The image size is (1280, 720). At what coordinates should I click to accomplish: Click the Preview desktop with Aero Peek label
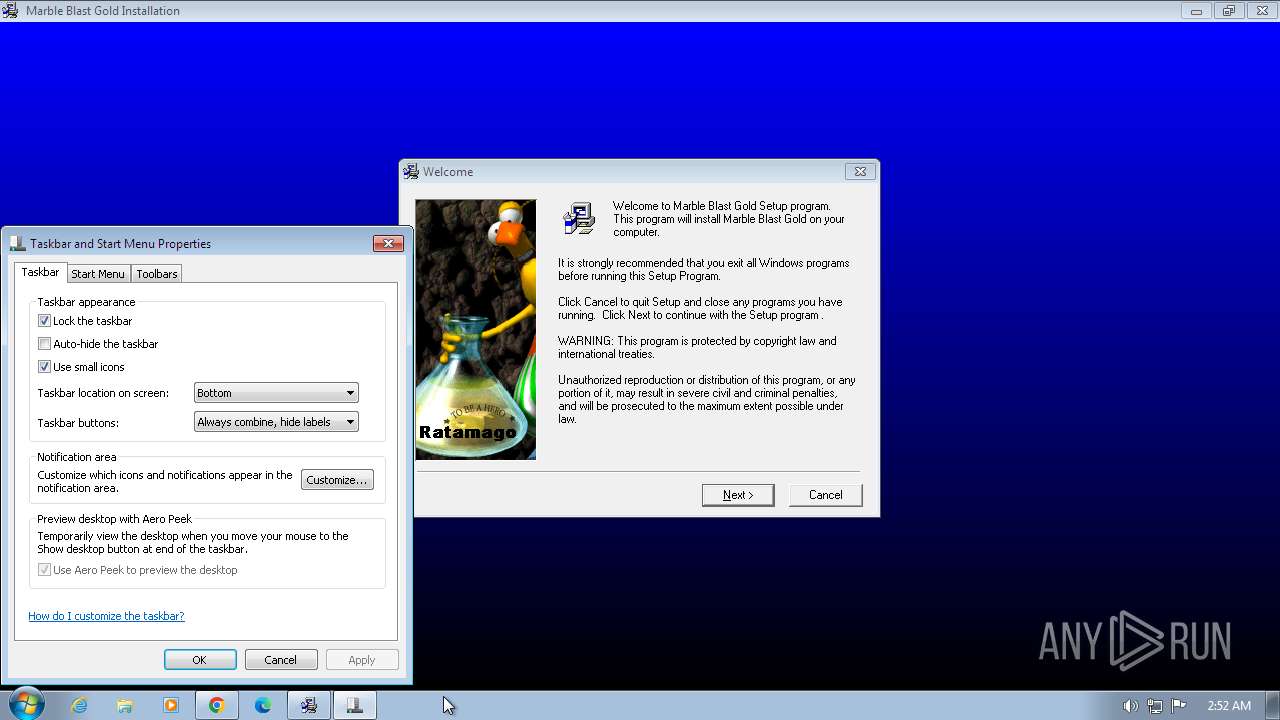[x=115, y=519]
